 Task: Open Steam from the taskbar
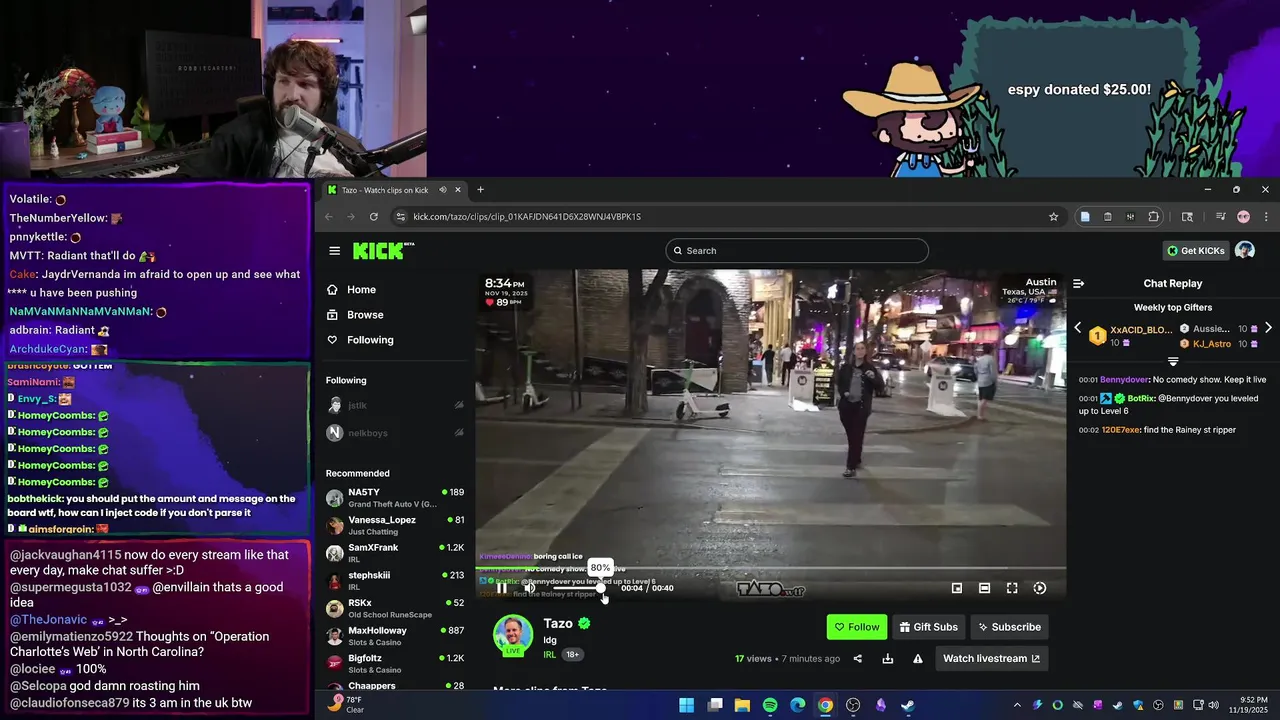(x=908, y=705)
